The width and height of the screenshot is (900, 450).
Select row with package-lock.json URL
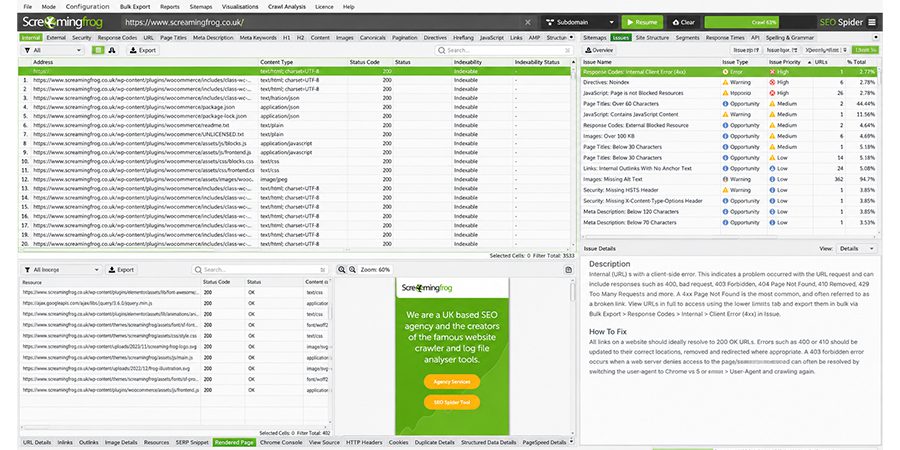296,116
